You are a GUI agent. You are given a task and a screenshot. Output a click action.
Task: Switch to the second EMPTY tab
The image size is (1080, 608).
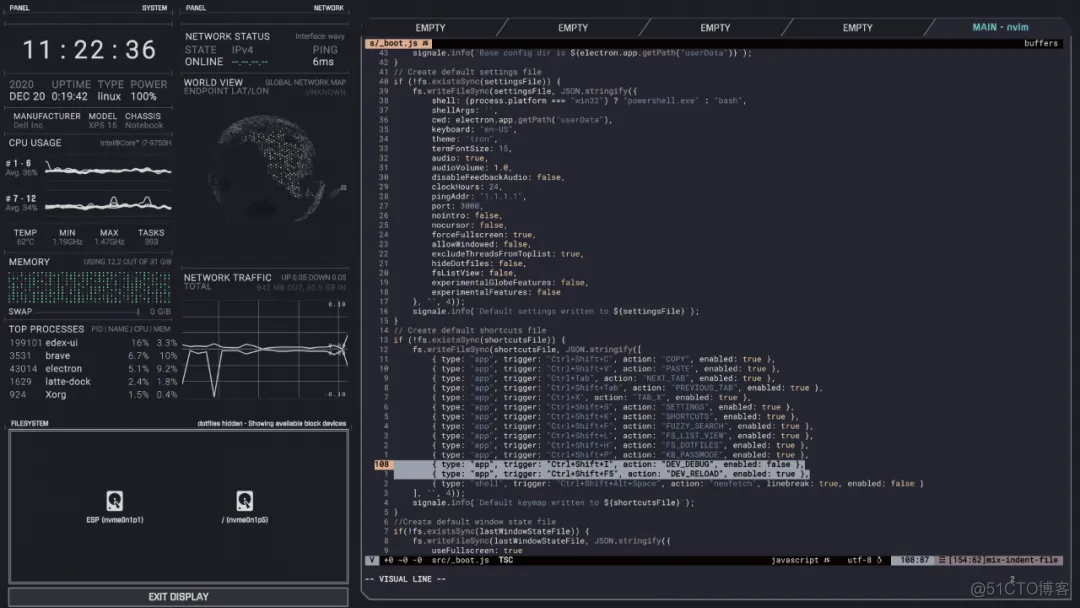(x=573, y=28)
